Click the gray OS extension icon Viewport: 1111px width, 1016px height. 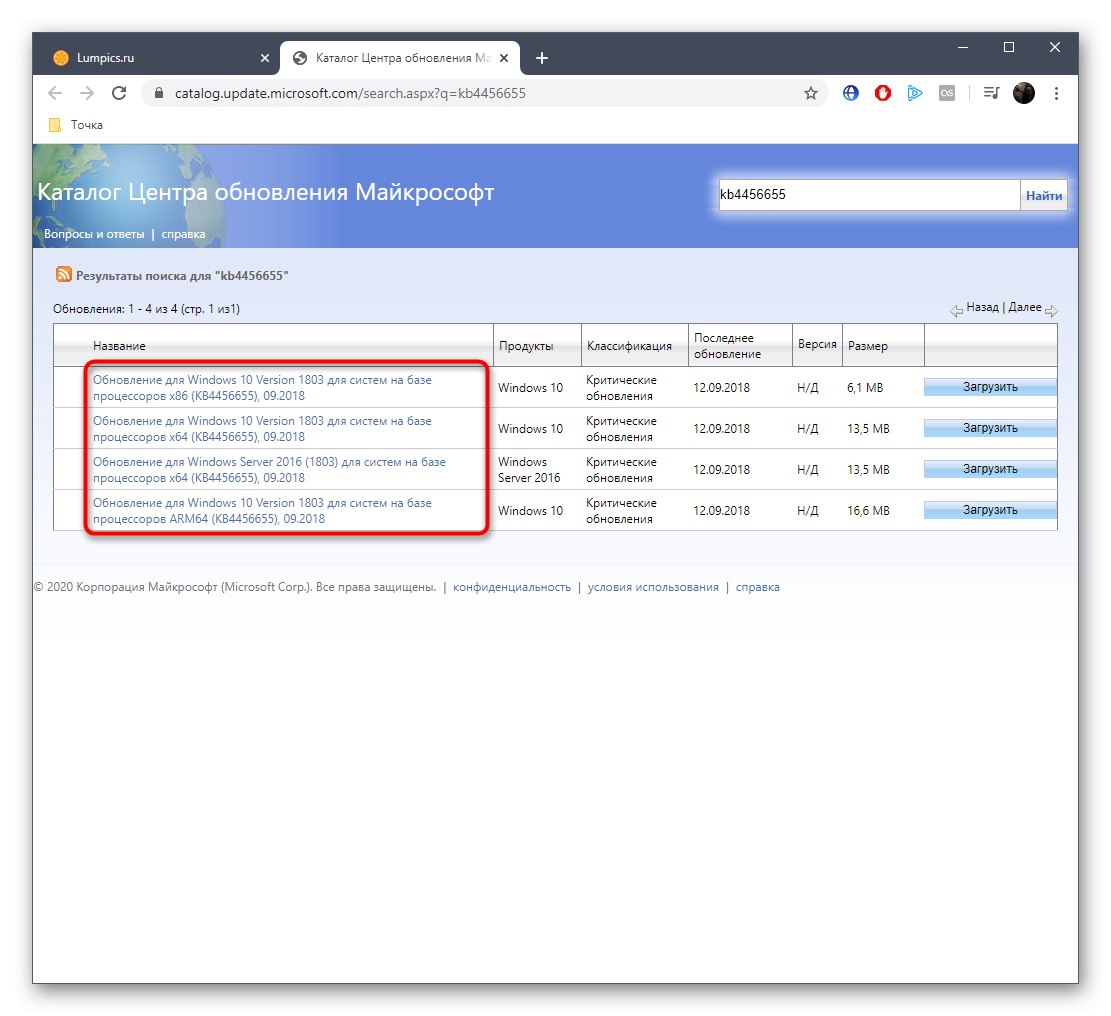[x=947, y=93]
